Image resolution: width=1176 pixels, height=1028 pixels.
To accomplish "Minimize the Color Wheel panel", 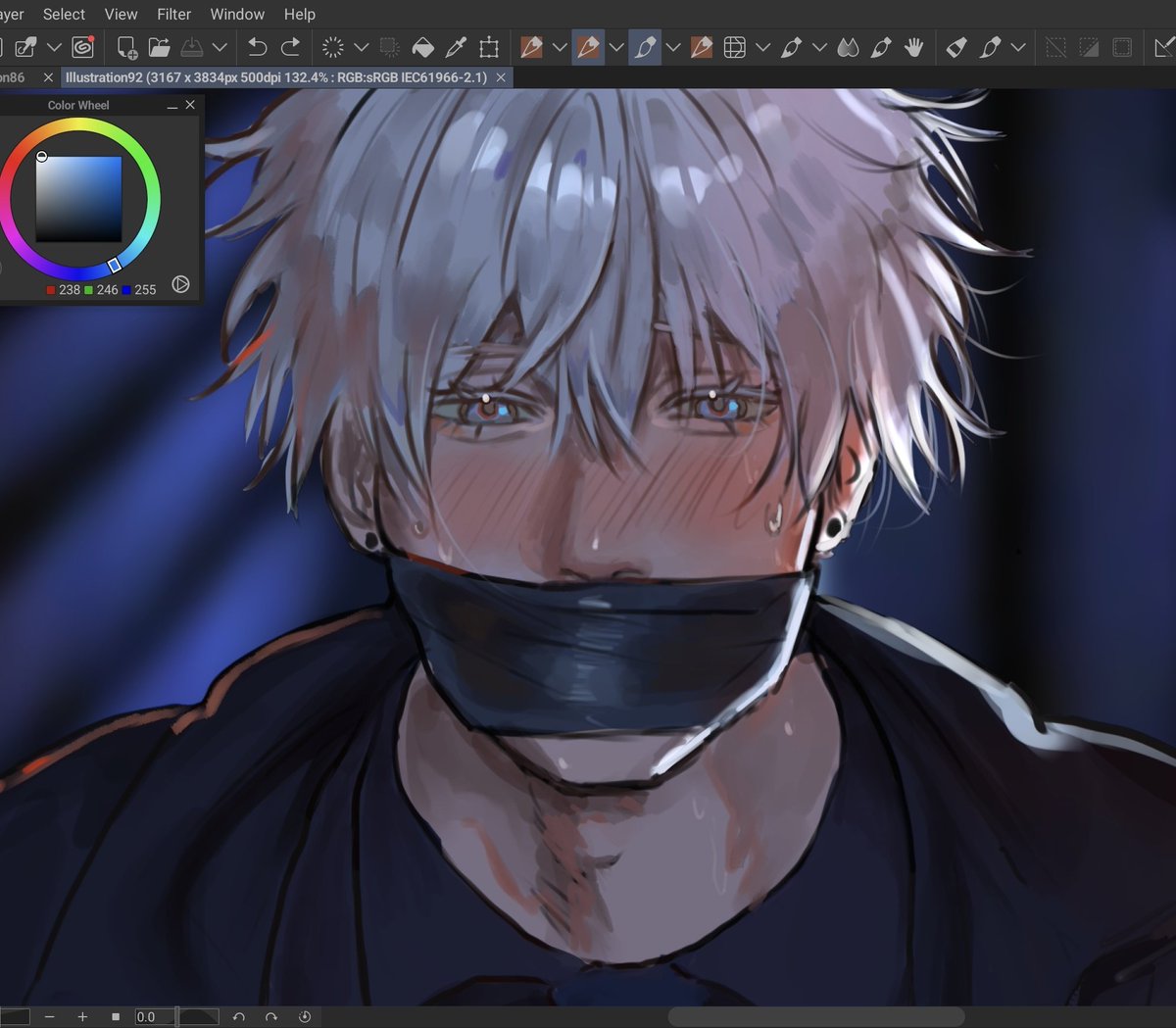I will 171,105.
